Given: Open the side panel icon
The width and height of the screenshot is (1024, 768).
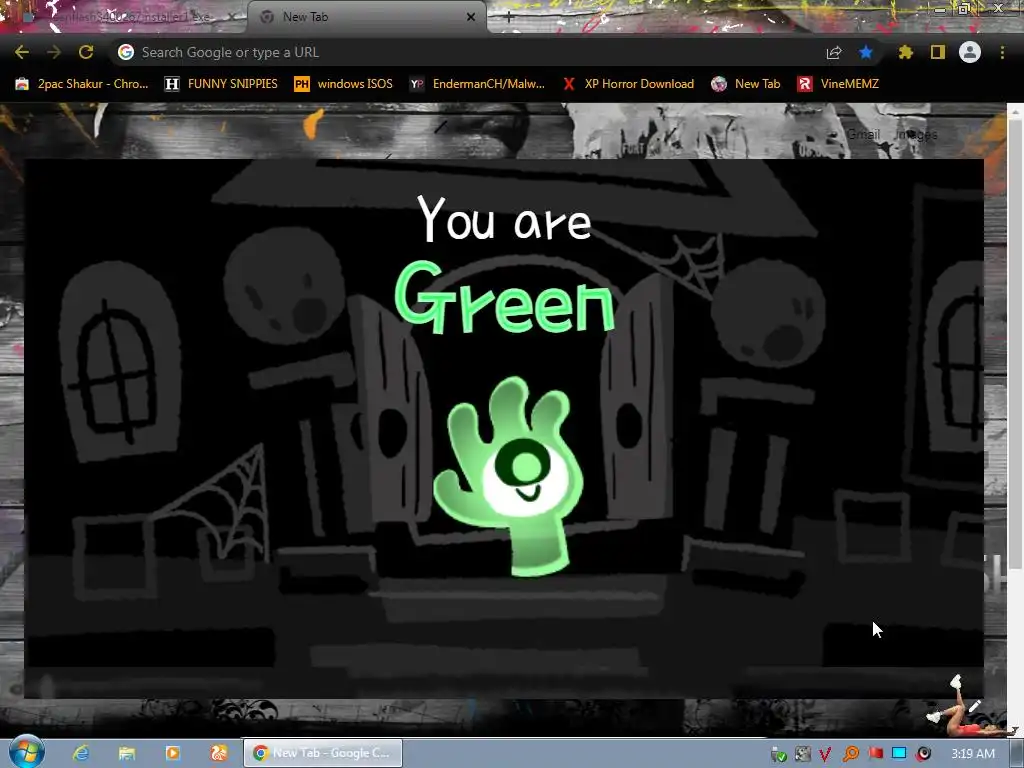Looking at the screenshot, I should (938, 52).
